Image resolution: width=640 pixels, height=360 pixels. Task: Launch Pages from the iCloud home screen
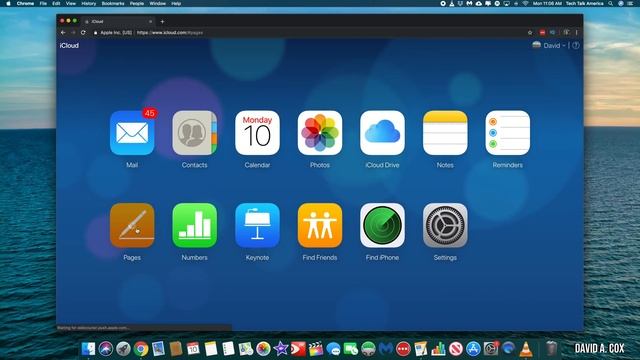(x=132, y=225)
